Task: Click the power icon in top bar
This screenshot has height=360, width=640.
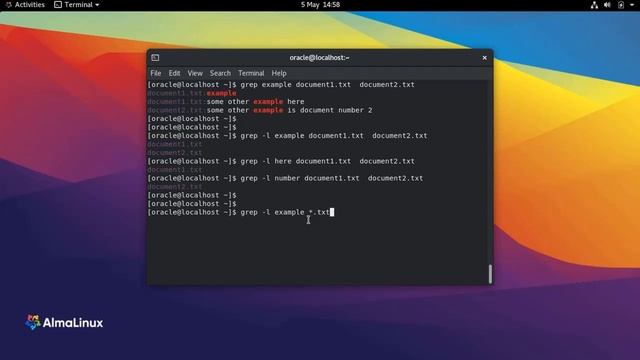Action: 621,5
